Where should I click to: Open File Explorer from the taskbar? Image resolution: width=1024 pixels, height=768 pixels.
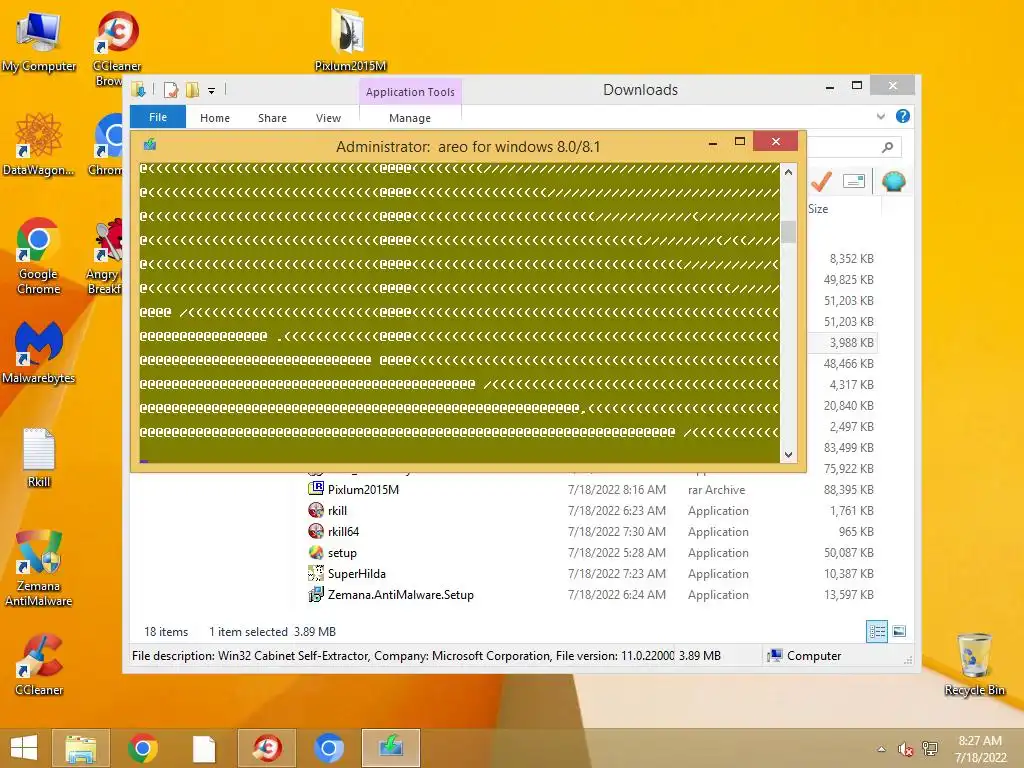[80, 748]
